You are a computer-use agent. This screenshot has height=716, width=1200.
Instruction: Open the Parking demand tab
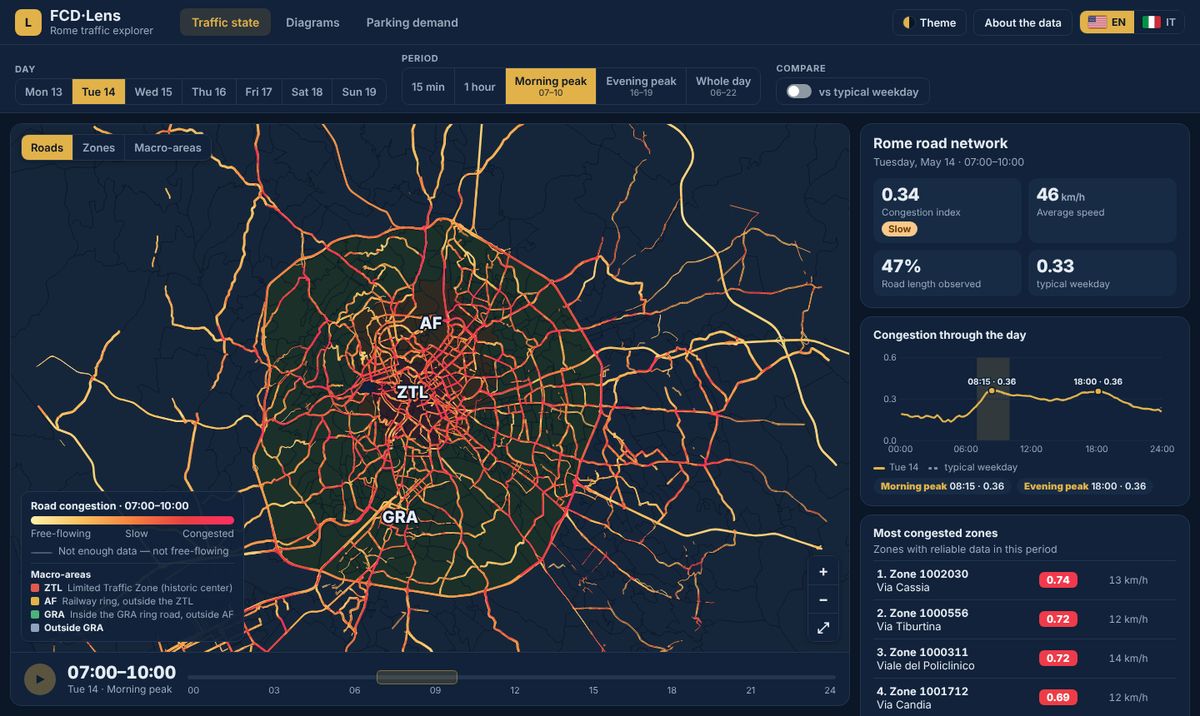[x=412, y=23]
